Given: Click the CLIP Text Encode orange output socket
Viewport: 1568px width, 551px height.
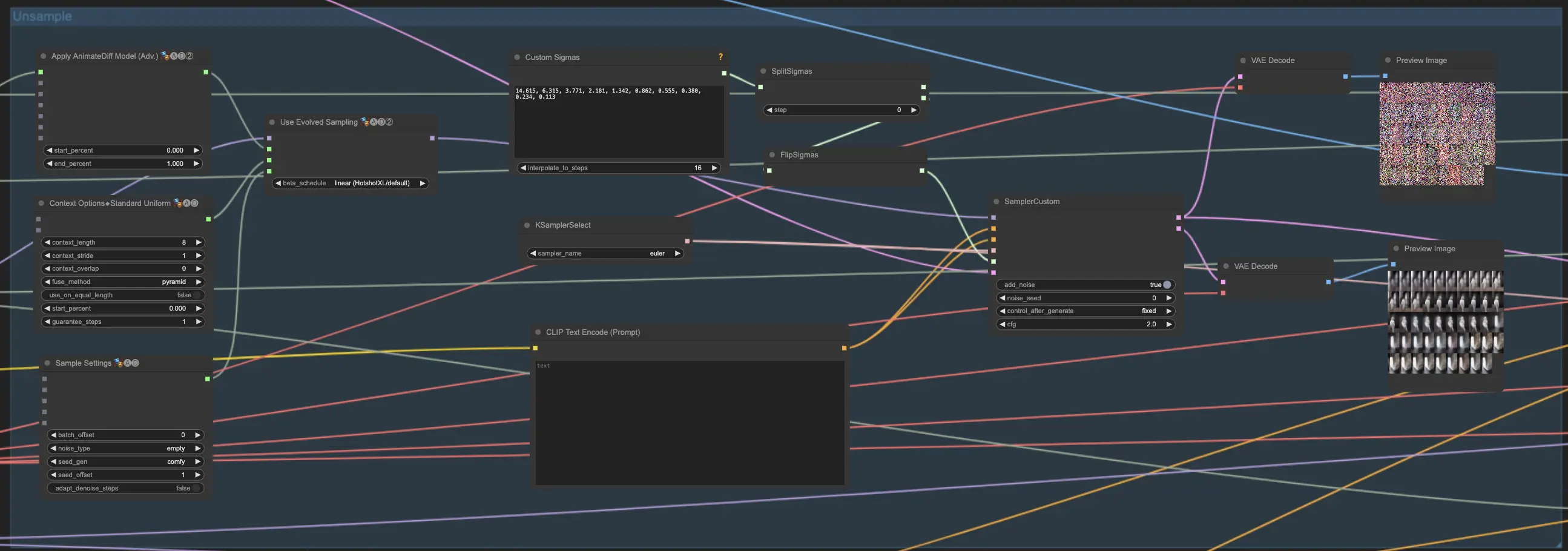Looking at the screenshot, I should tap(845, 348).
